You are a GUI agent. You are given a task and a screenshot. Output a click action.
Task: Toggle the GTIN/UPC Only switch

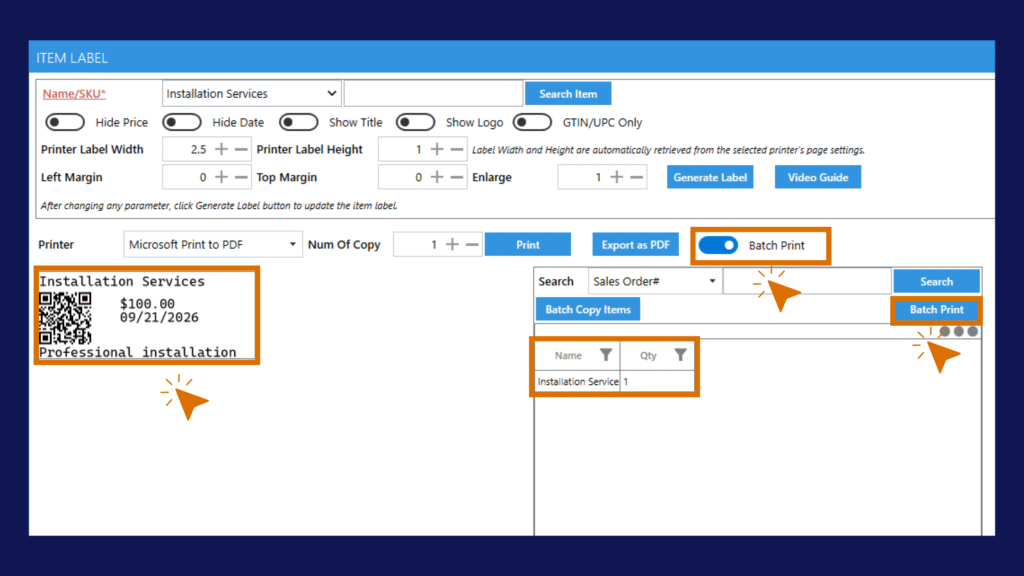point(532,122)
